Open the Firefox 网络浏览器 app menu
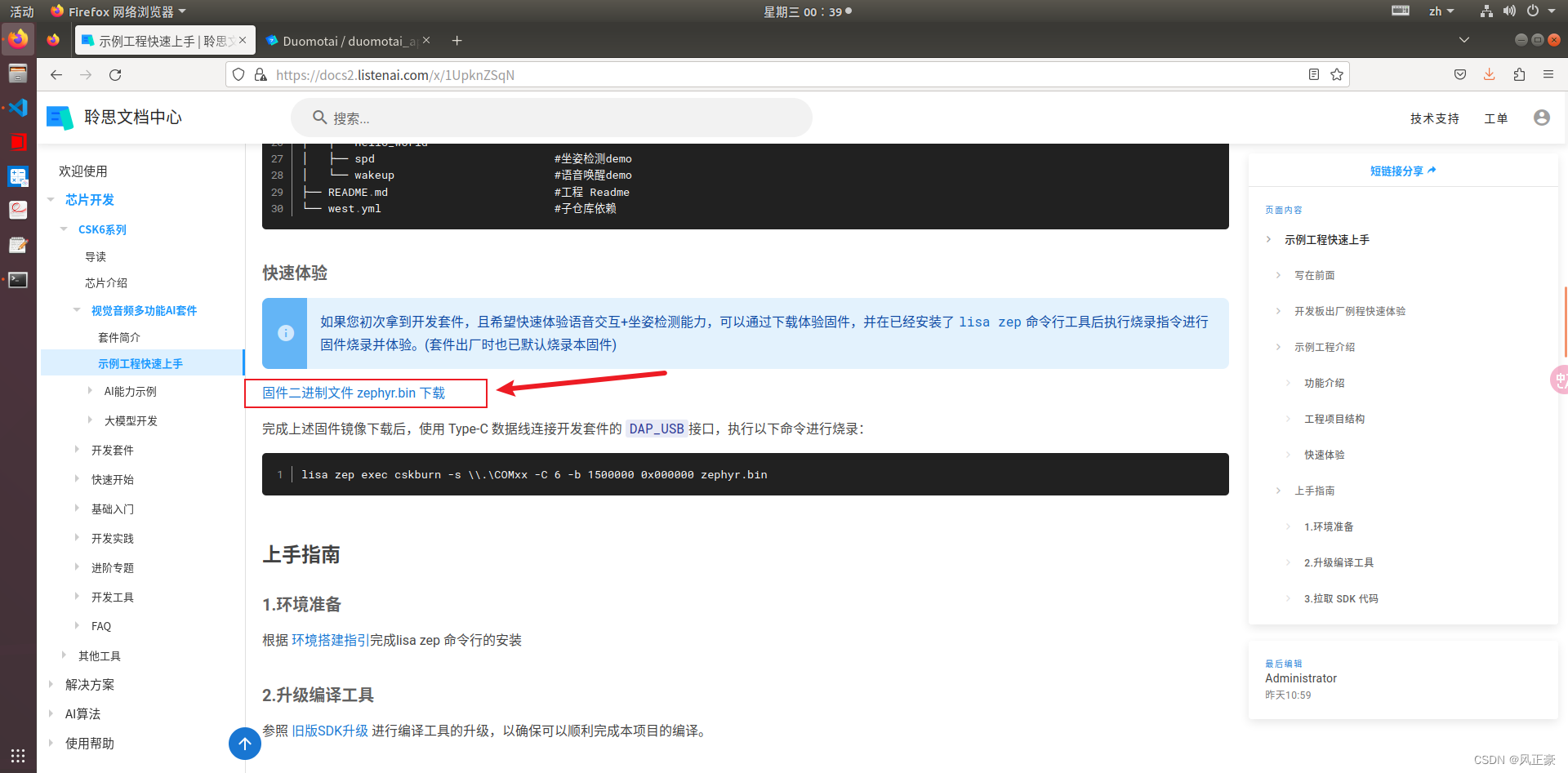 click(x=118, y=11)
